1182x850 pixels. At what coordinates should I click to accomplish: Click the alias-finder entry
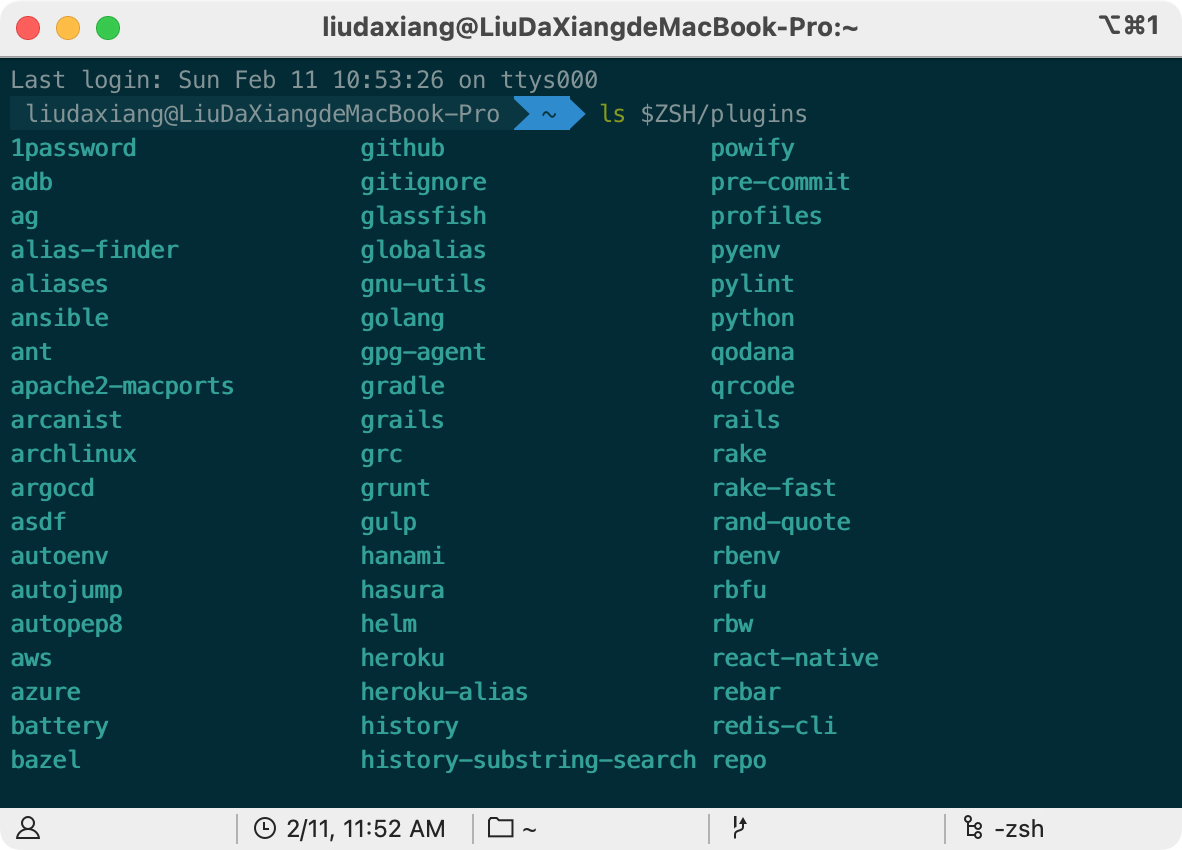94,249
